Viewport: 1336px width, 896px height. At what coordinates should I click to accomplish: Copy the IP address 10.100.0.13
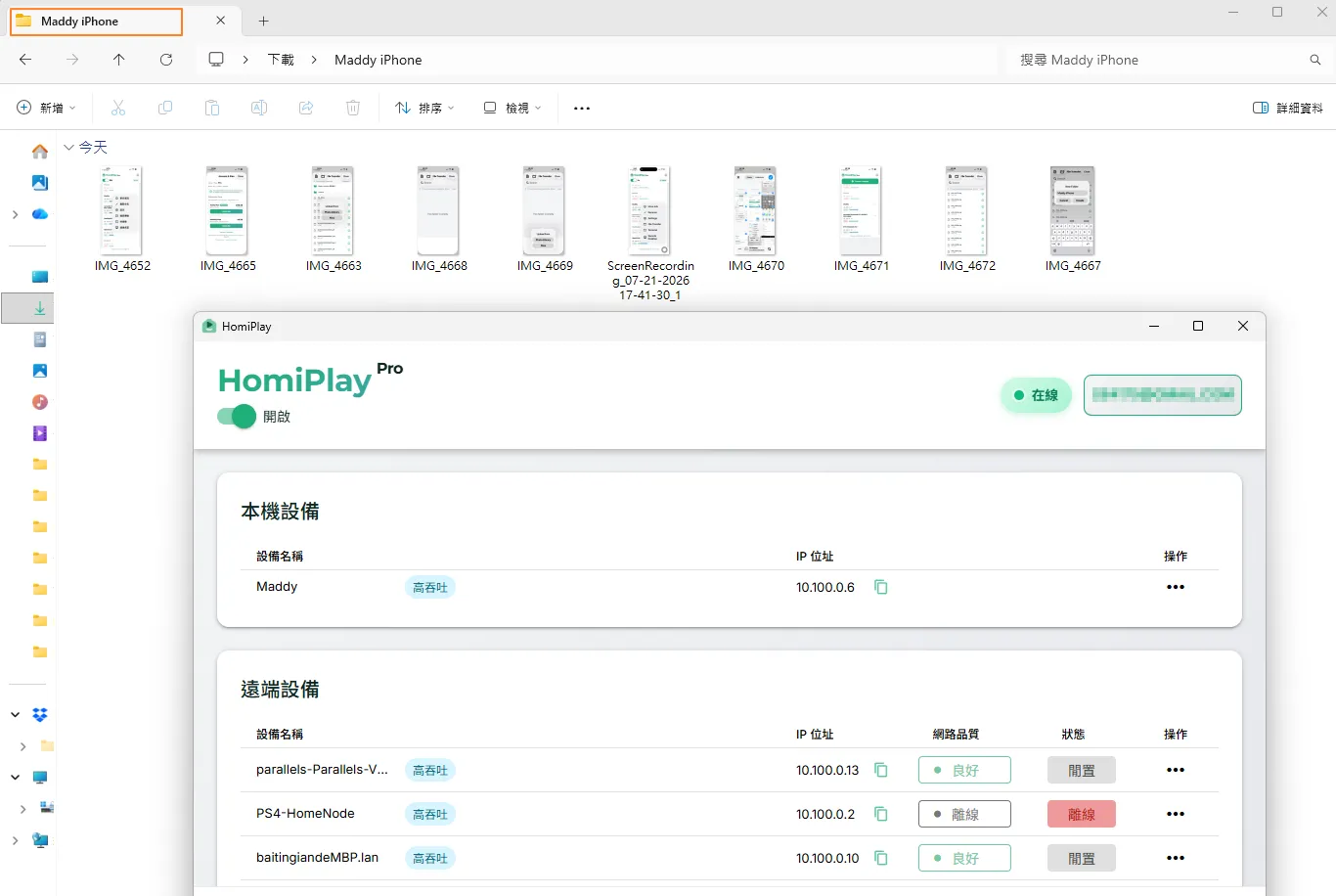880,770
